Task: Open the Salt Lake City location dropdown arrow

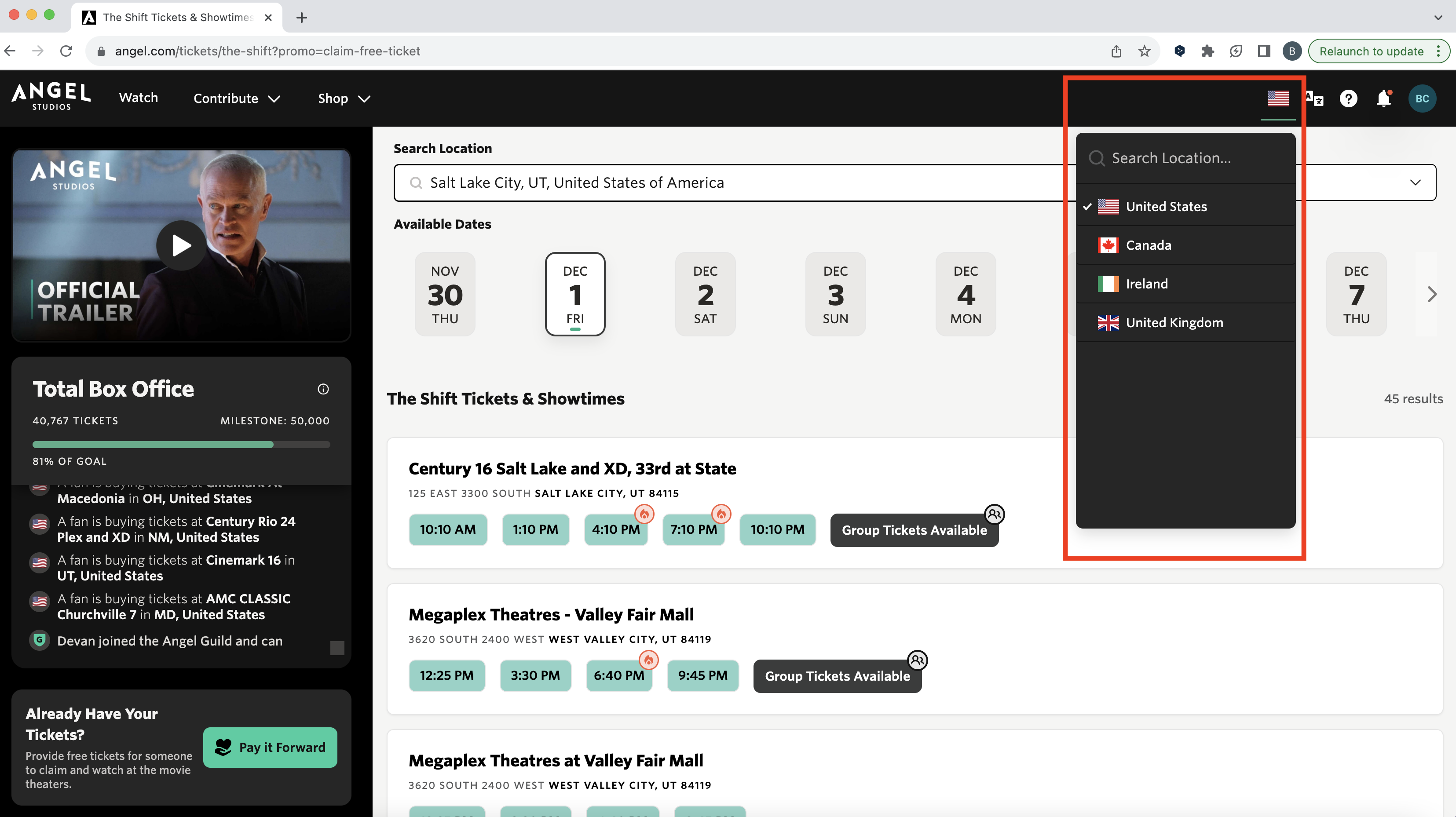Action: 1415,182
